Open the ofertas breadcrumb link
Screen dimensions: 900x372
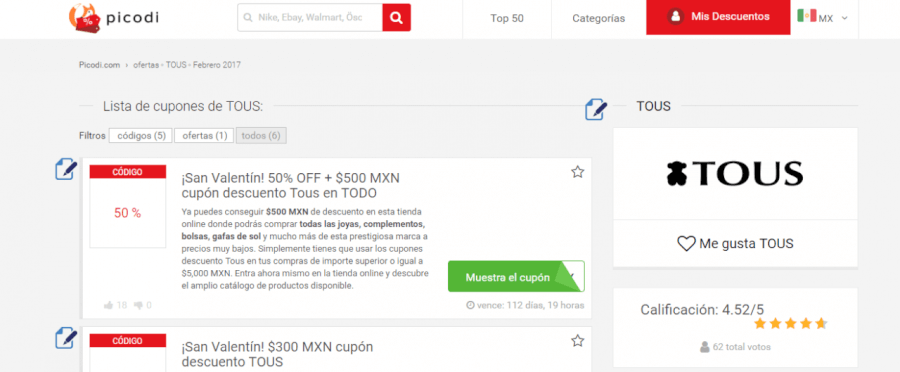pos(146,65)
